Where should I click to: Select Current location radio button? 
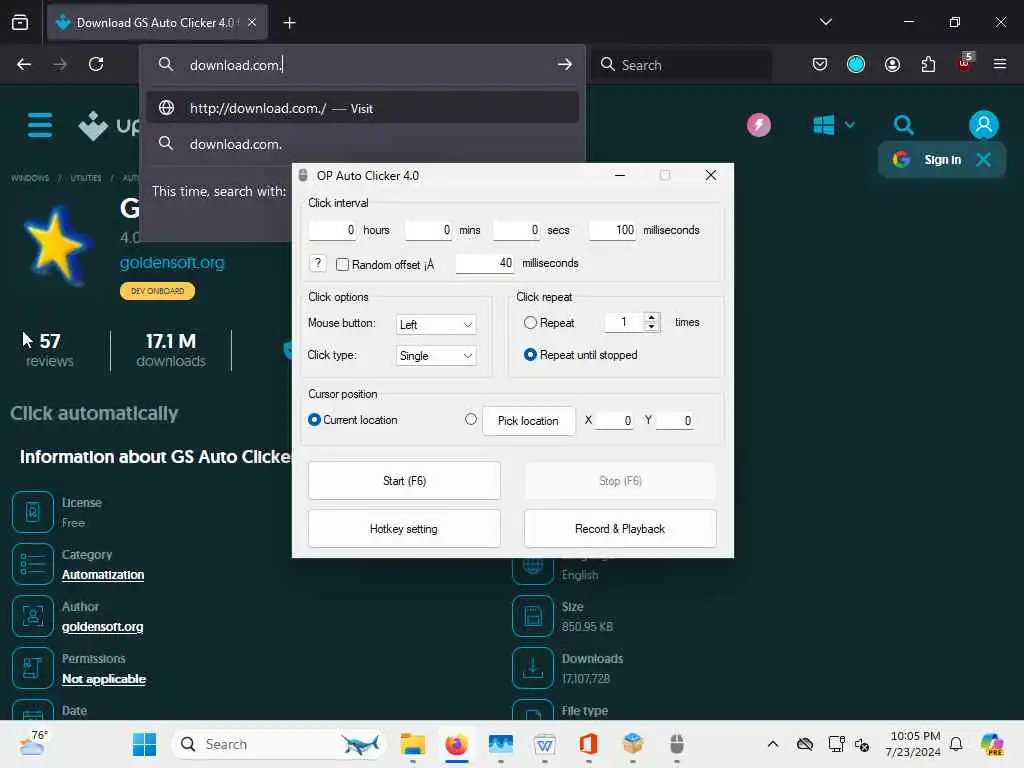pyautogui.click(x=314, y=420)
